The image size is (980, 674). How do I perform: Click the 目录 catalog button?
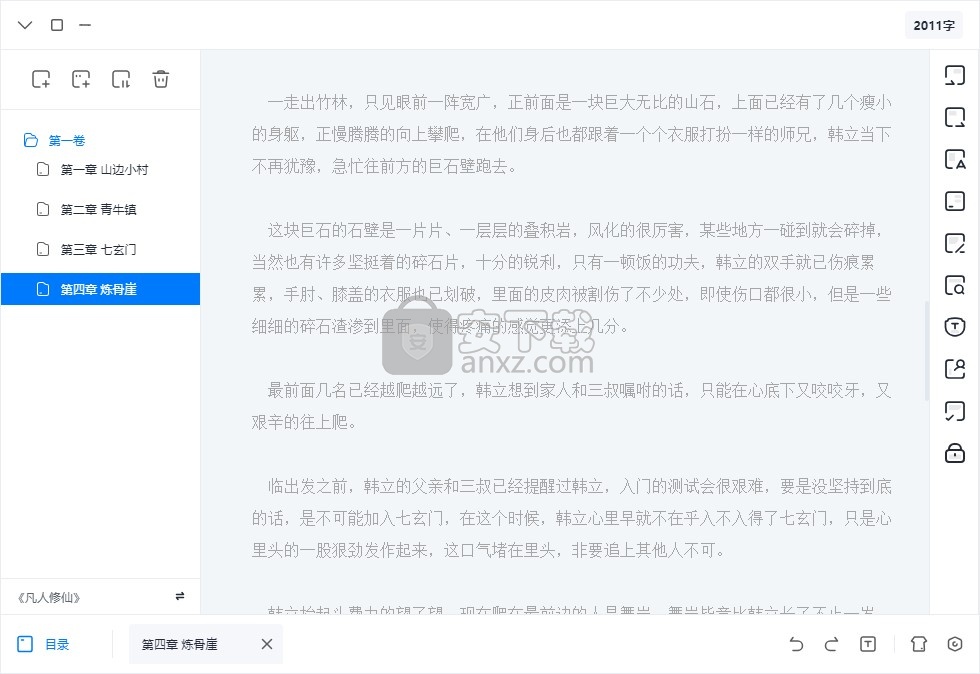pos(43,644)
